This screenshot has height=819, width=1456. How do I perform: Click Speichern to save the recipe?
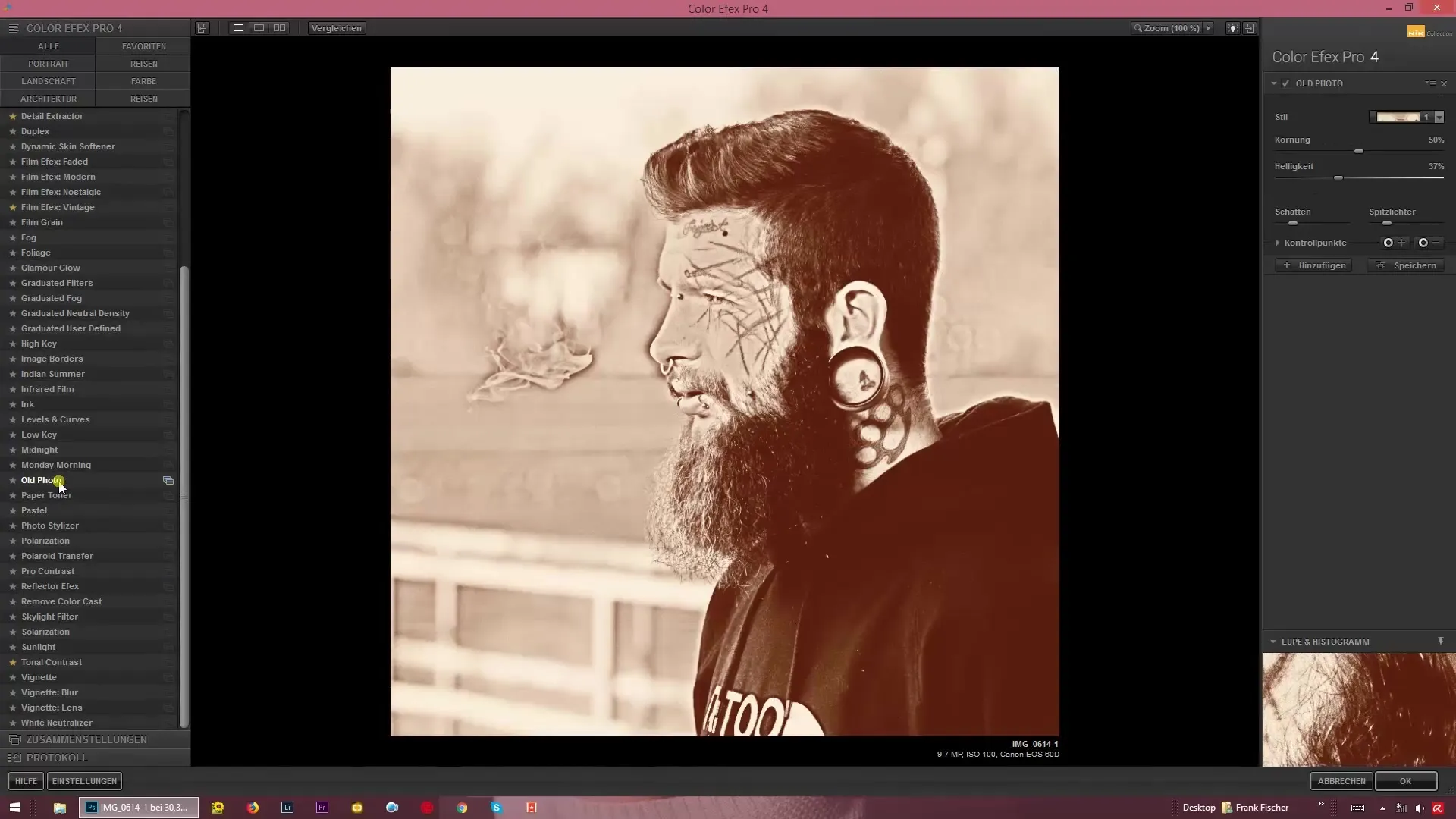tap(1407, 265)
